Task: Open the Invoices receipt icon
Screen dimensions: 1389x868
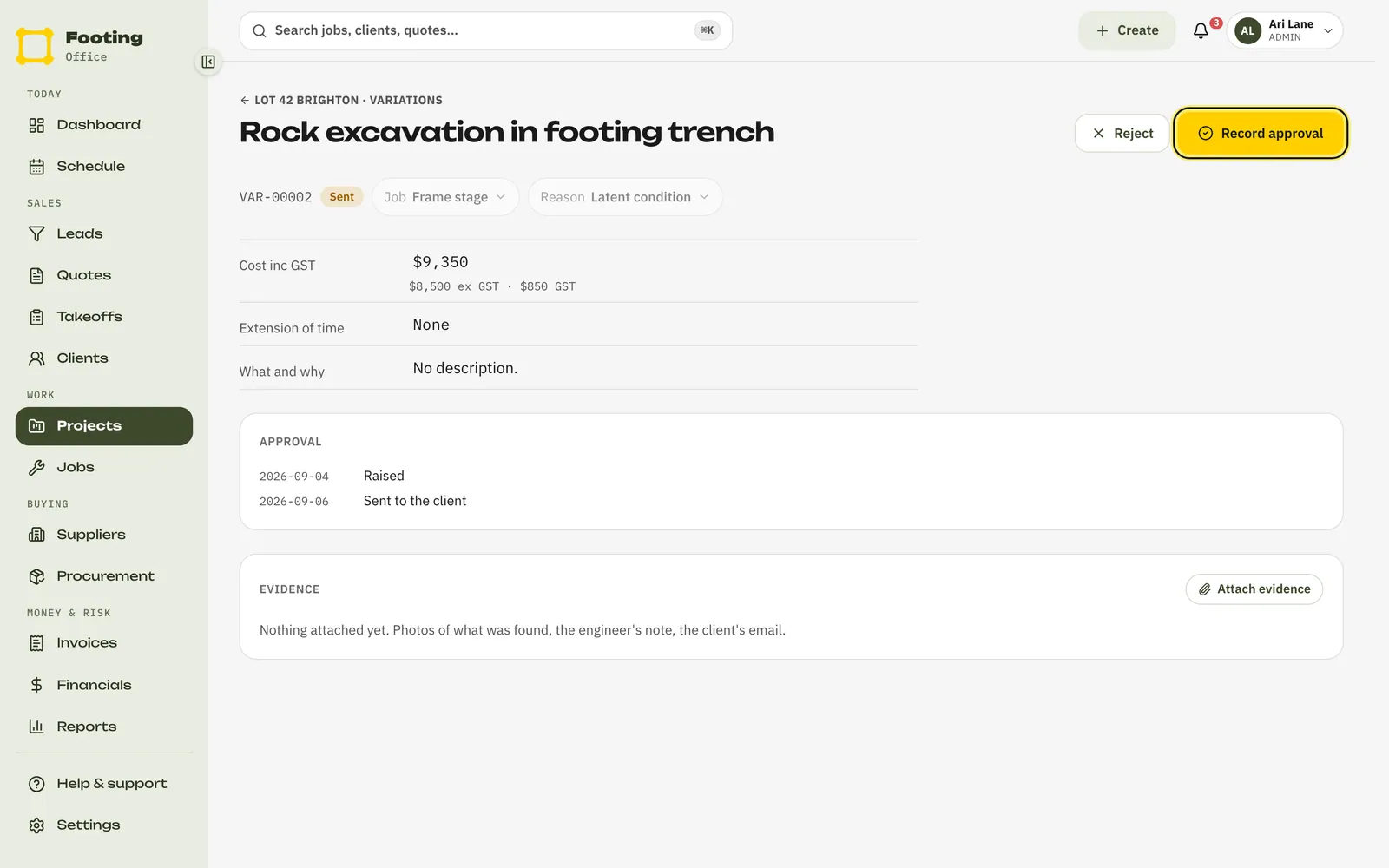Action: click(36, 643)
